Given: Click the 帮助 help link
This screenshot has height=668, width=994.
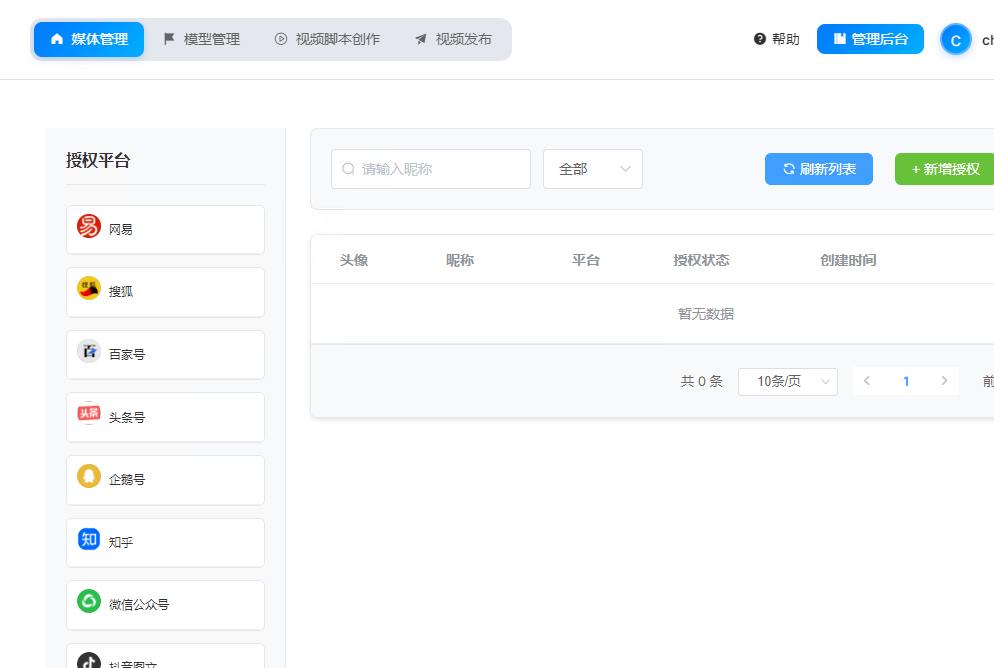Looking at the screenshot, I should coord(777,39).
